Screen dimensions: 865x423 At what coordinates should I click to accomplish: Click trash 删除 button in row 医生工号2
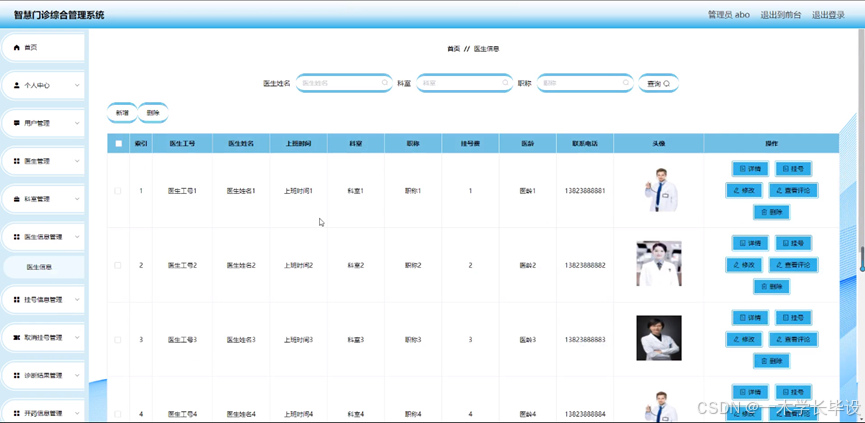point(771,286)
